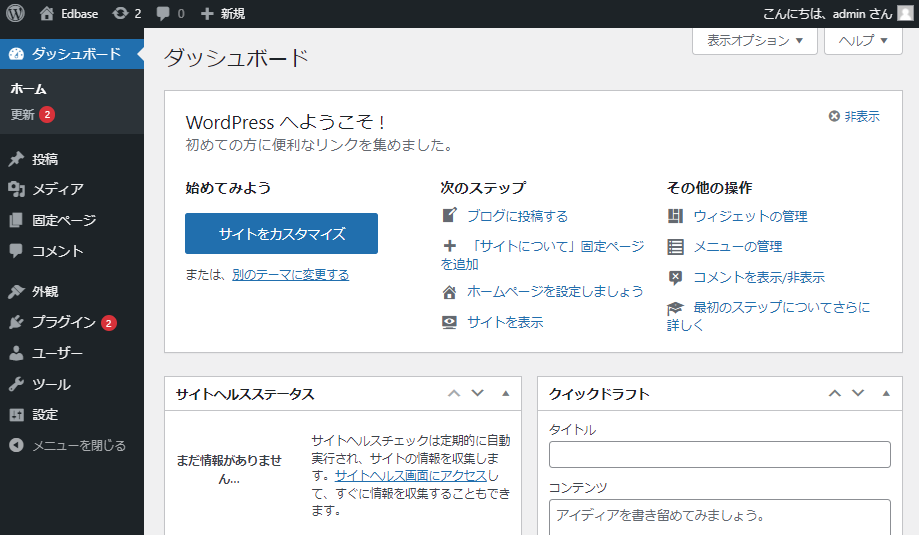
Task: Click menu list icon beside メニューの管理
Action: tap(675, 247)
